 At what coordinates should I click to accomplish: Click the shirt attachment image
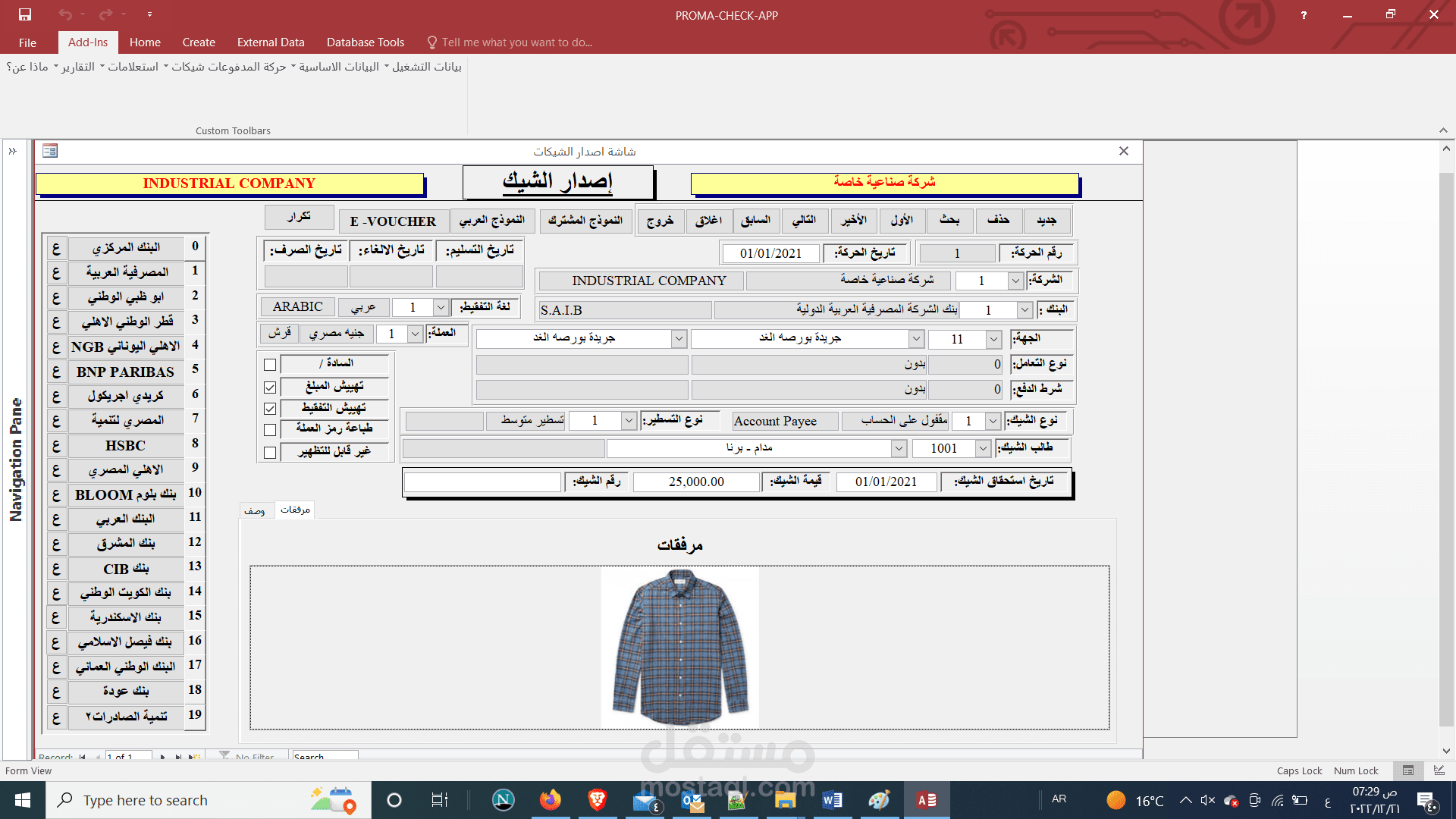(680, 648)
